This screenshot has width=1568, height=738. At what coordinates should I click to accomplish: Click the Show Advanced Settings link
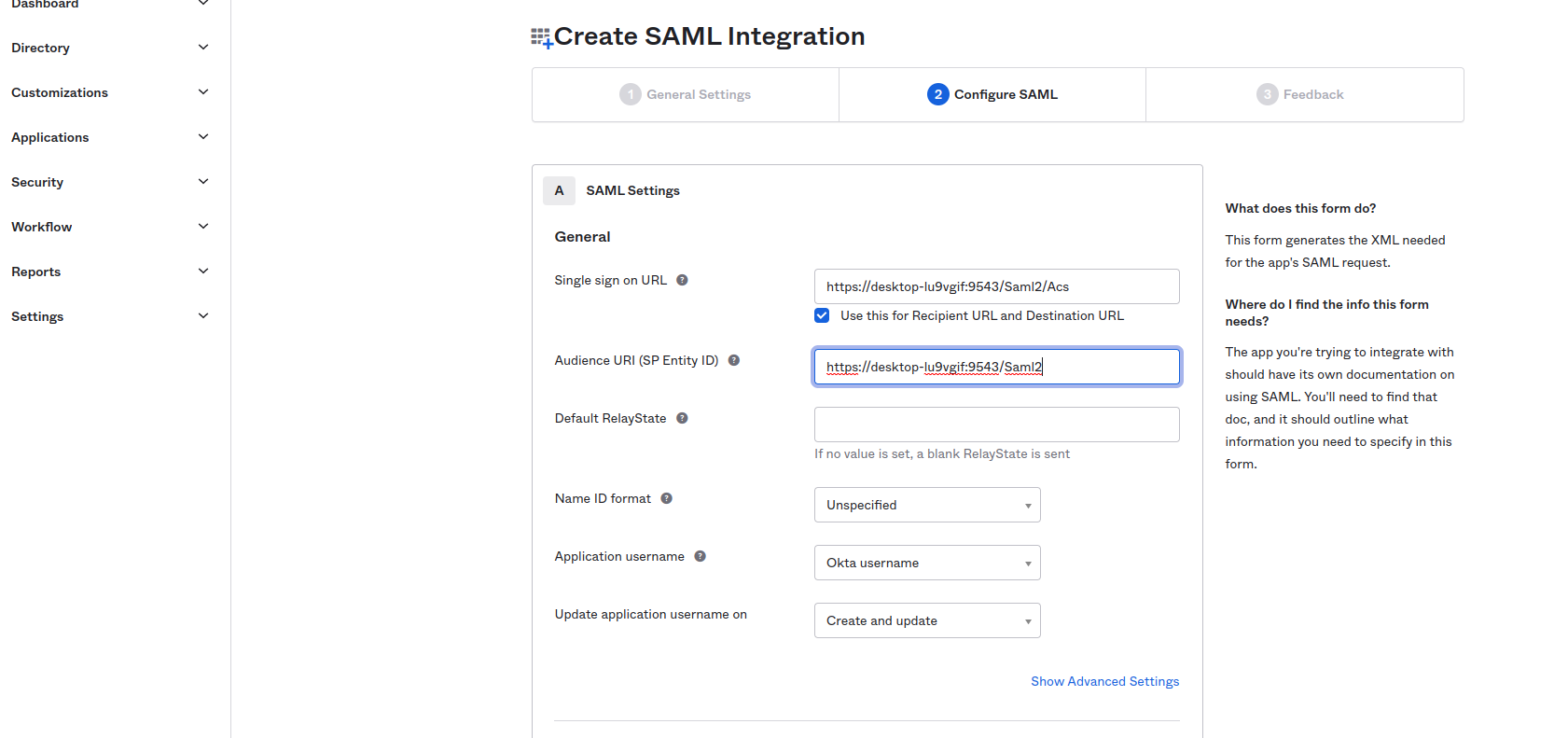pos(1104,681)
